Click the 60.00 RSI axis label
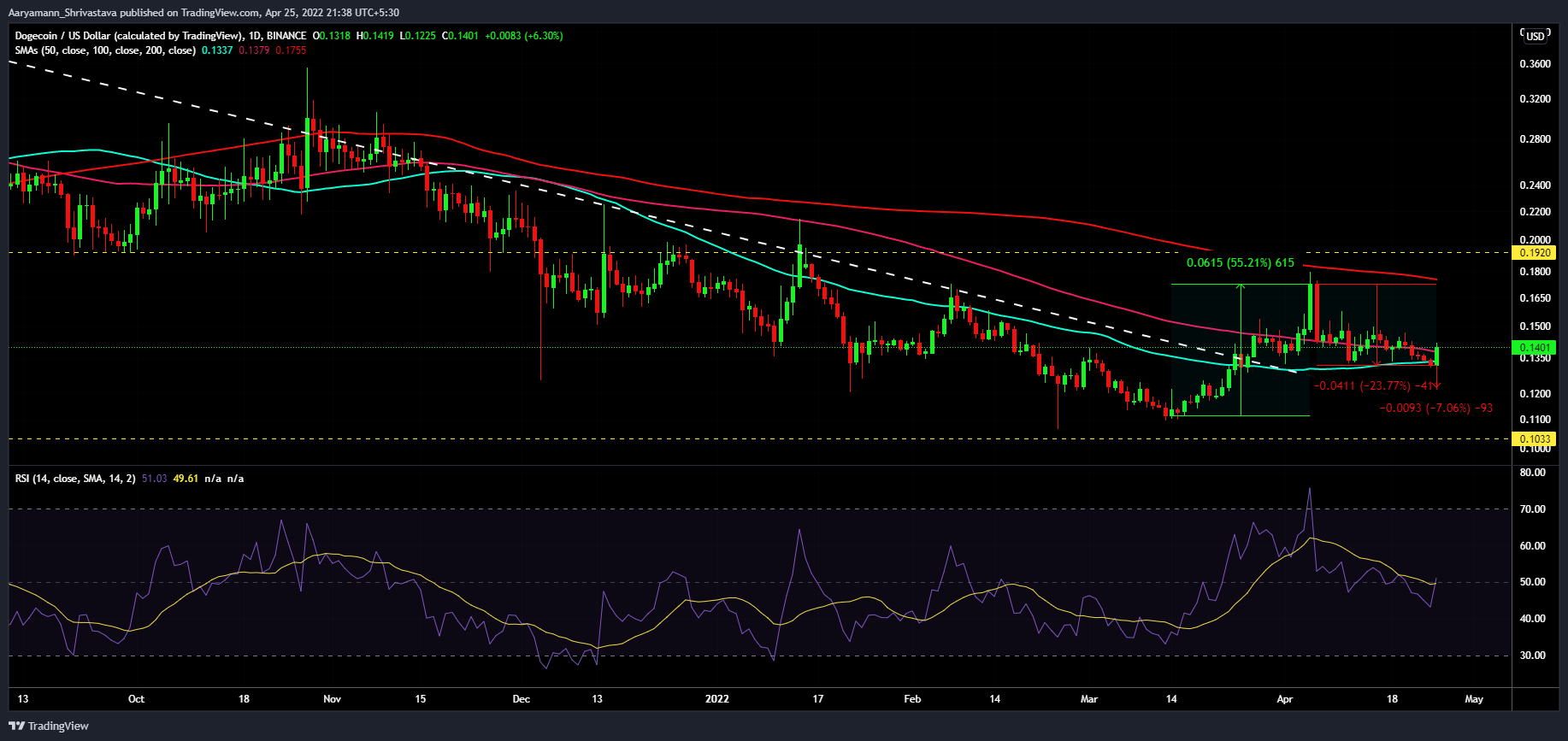Viewport: 1568px width, 741px height. point(1533,546)
